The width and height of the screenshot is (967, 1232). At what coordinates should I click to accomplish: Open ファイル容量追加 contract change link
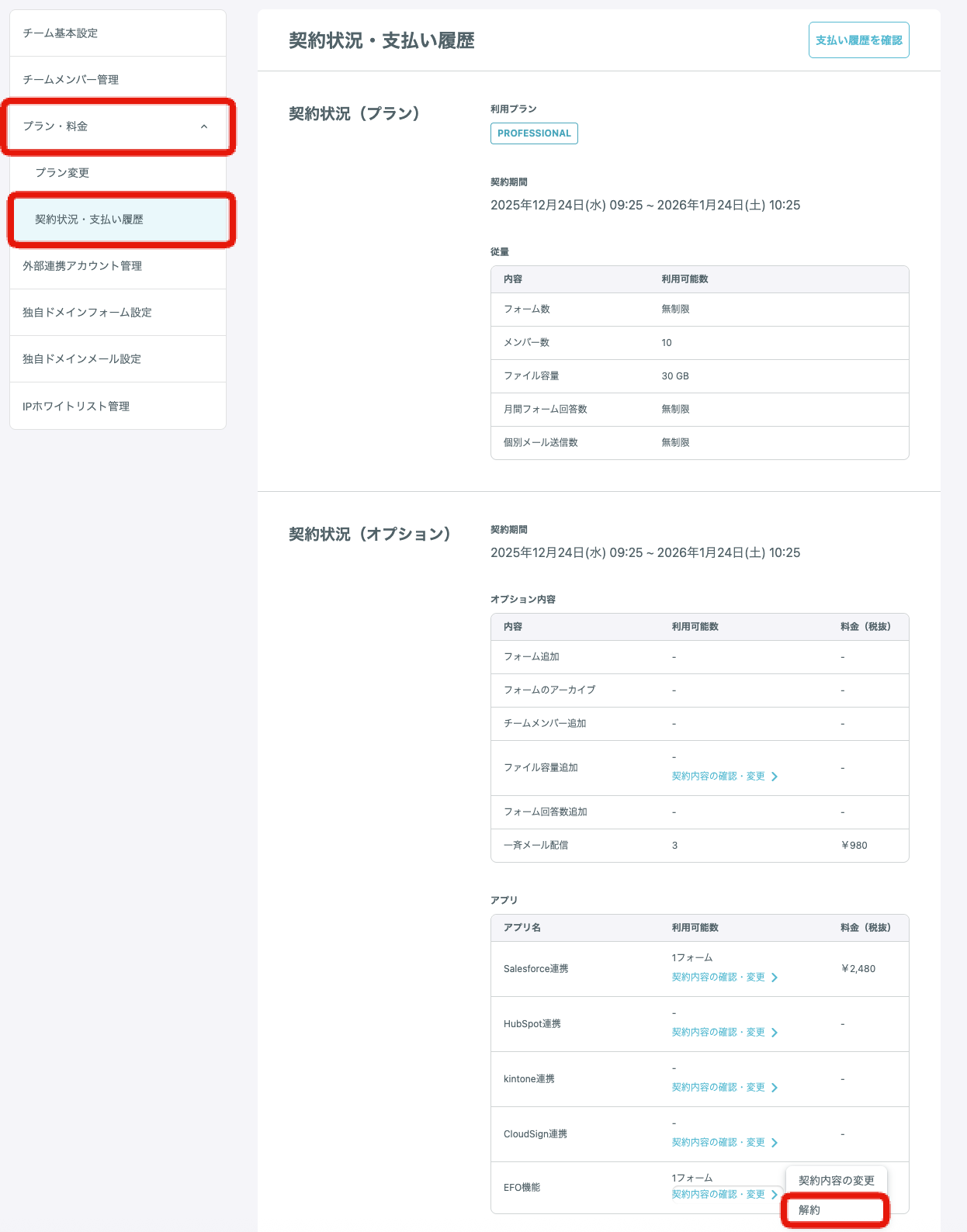click(x=718, y=777)
